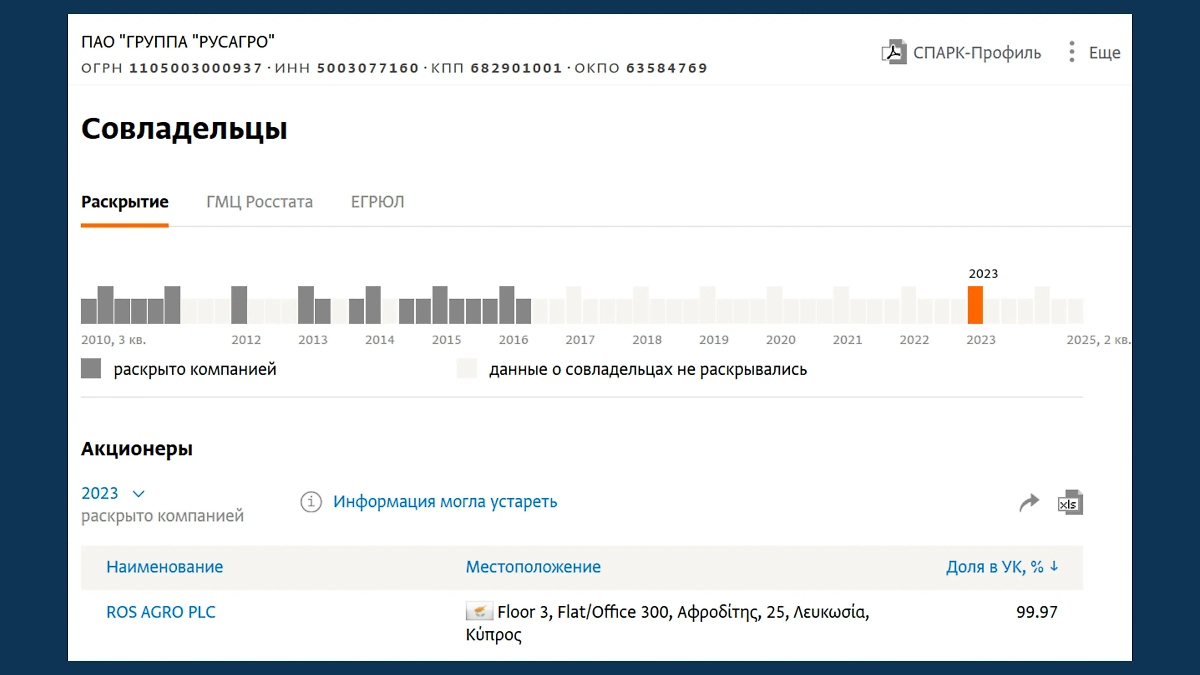
Task: Switch to the ГМЦ Росстата tab
Action: 259,202
